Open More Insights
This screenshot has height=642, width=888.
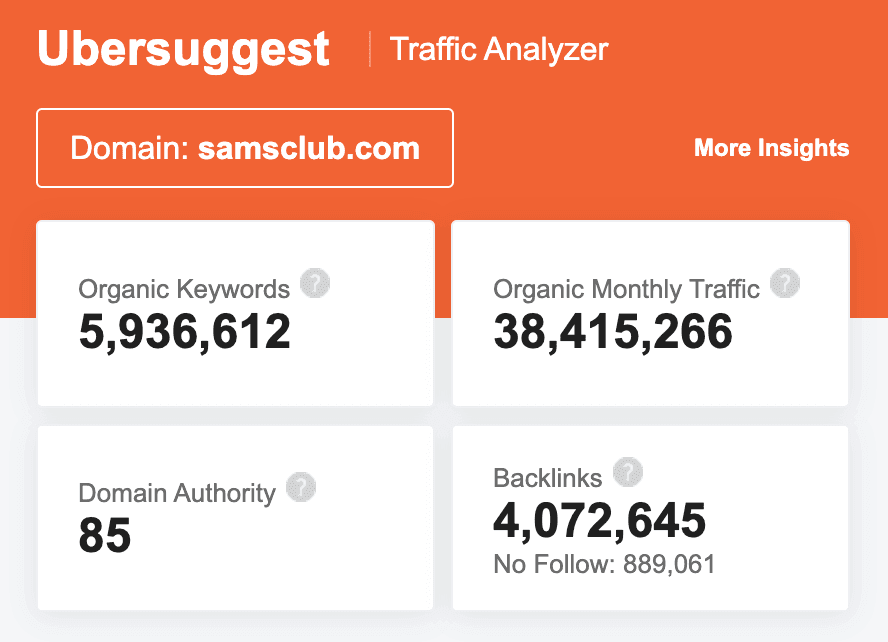(771, 148)
